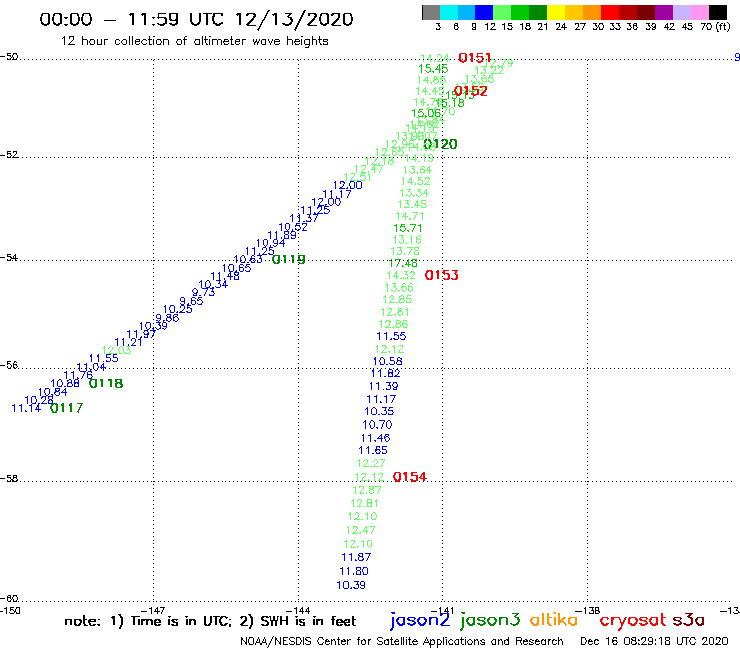Click the '70 (ft)' scale label
The height and width of the screenshot is (650, 740).
715,27
